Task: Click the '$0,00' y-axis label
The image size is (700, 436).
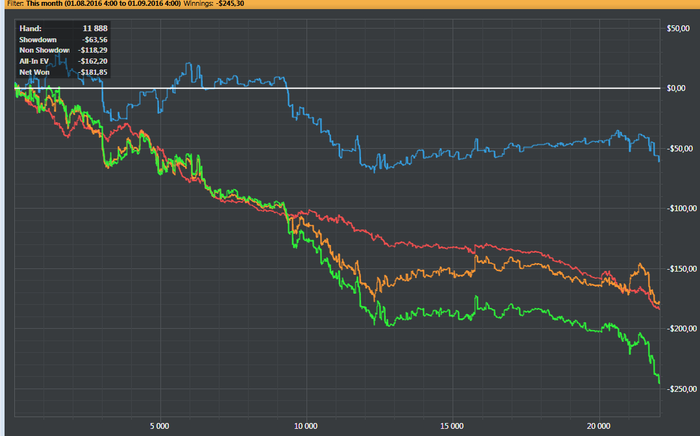Action: [x=676, y=88]
